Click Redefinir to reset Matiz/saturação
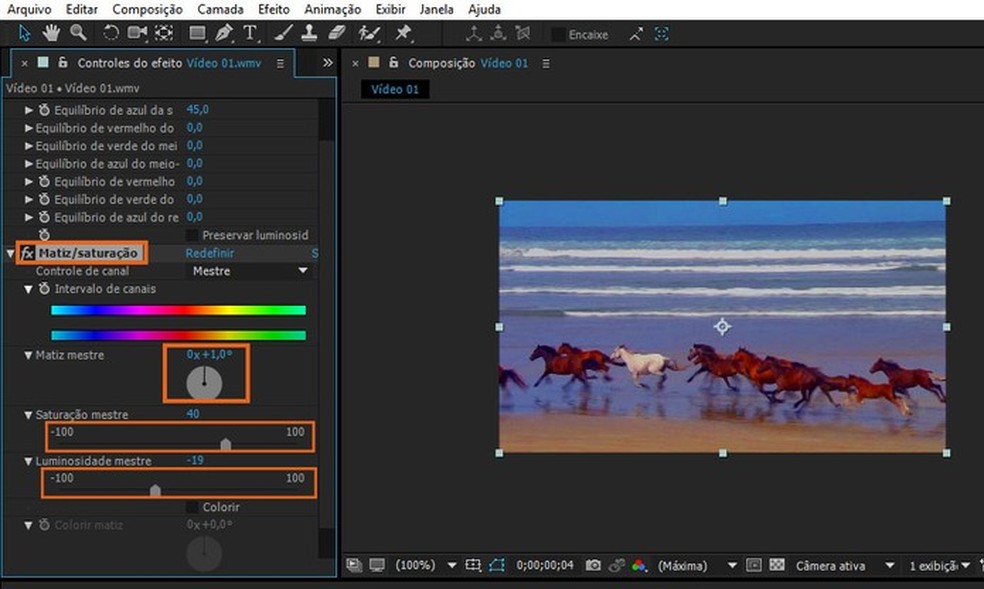The image size is (984, 589). 210,254
